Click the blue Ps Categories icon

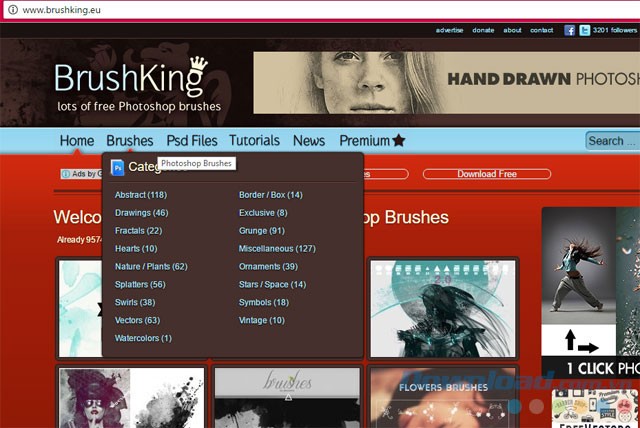[118, 167]
